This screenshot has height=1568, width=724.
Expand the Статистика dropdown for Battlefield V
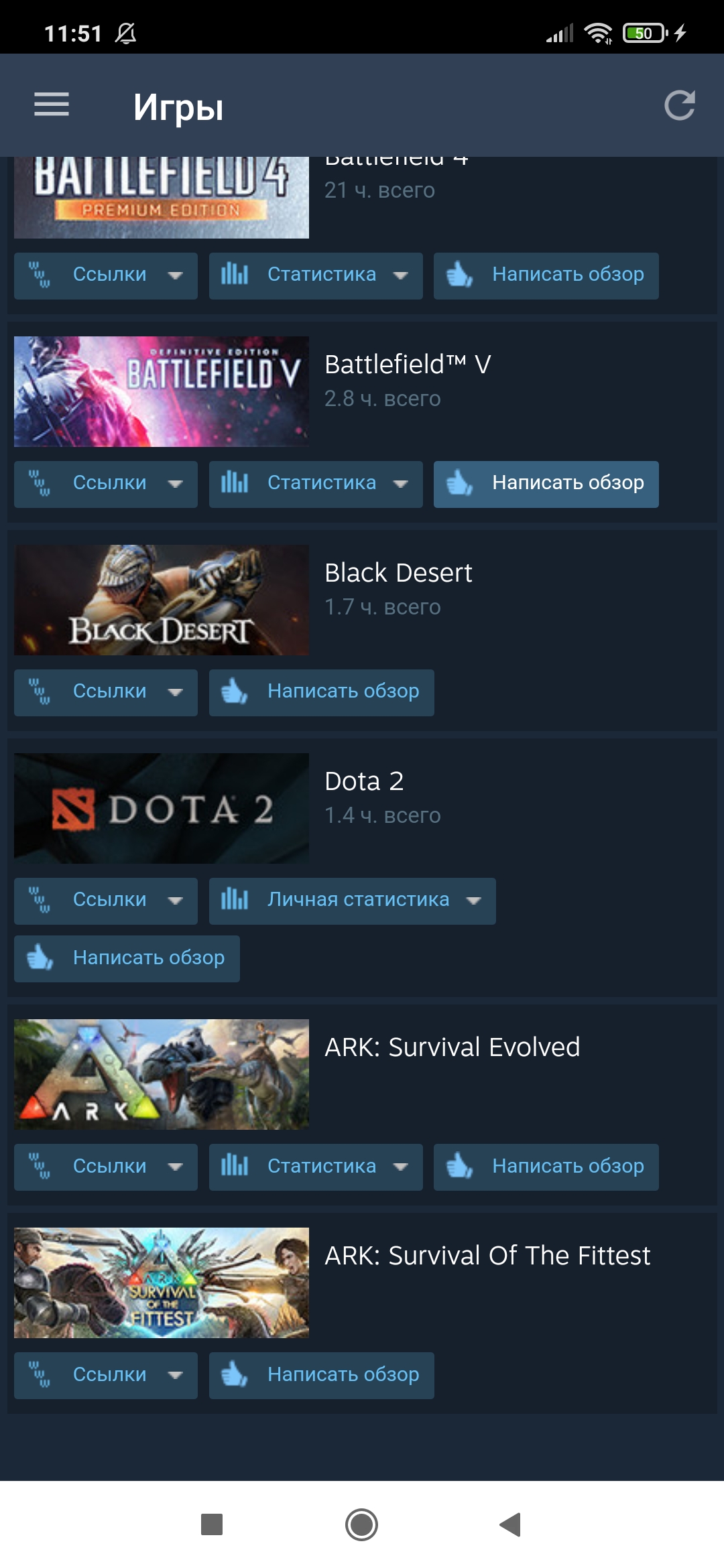pyautogui.click(x=316, y=484)
